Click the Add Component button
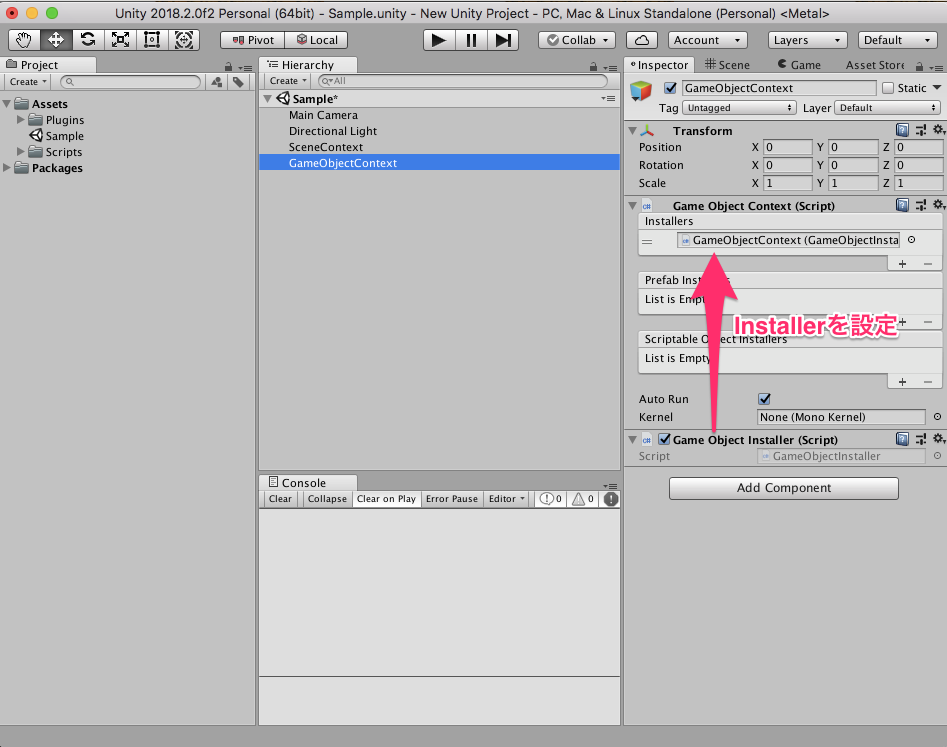The height and width of the screenshot is (747, 947). click(x=783, y=488)
